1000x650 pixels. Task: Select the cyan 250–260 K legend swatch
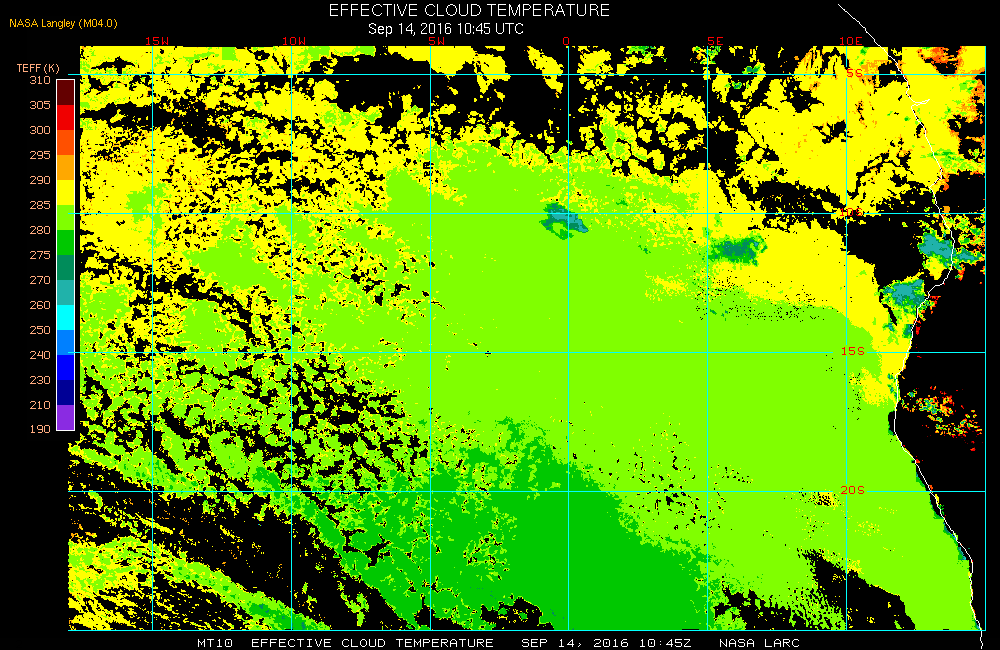(65, 317)
